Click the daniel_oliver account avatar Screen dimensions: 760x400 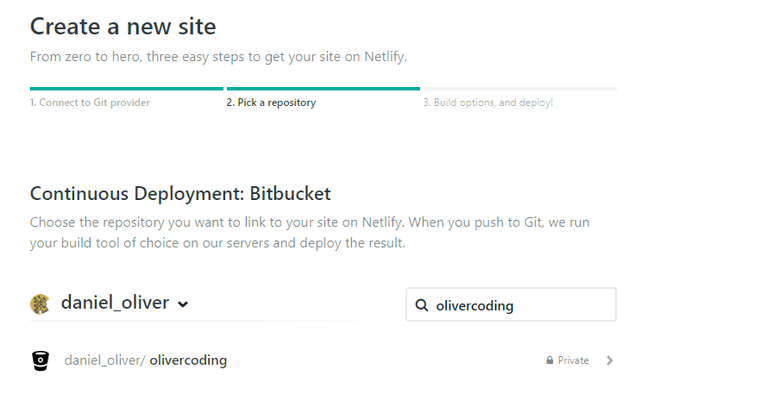pyautogui.click(x=40, y=304)
